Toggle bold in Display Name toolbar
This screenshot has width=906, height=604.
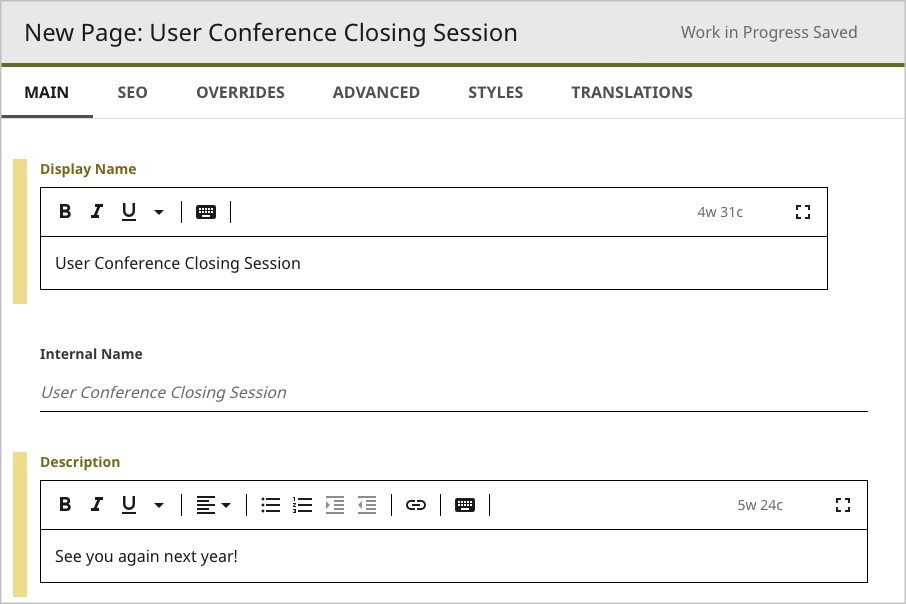tap(65, 211)
